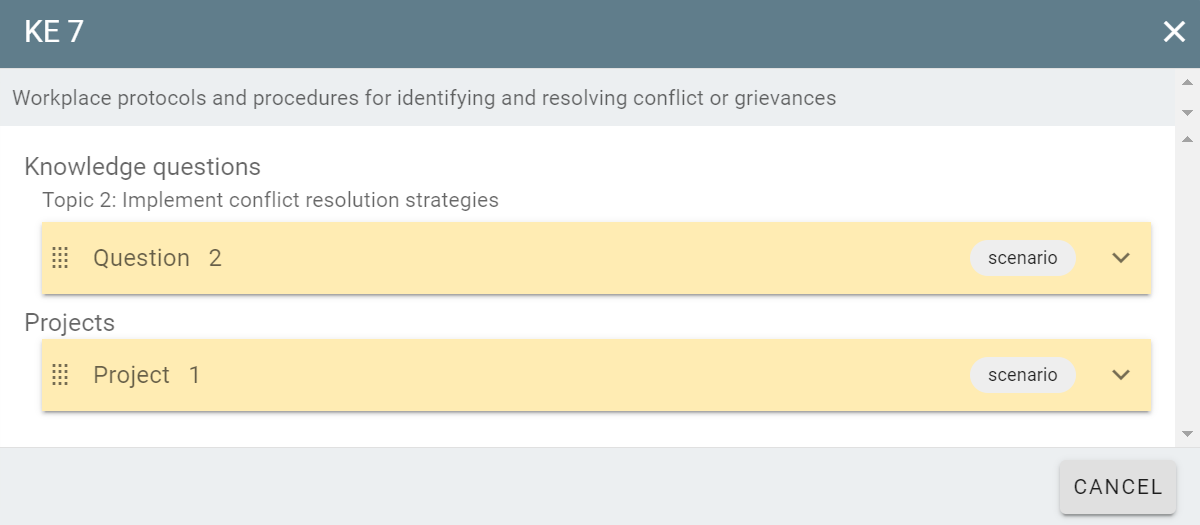Grab the drag handle next to Question 2

coord(60,258)
